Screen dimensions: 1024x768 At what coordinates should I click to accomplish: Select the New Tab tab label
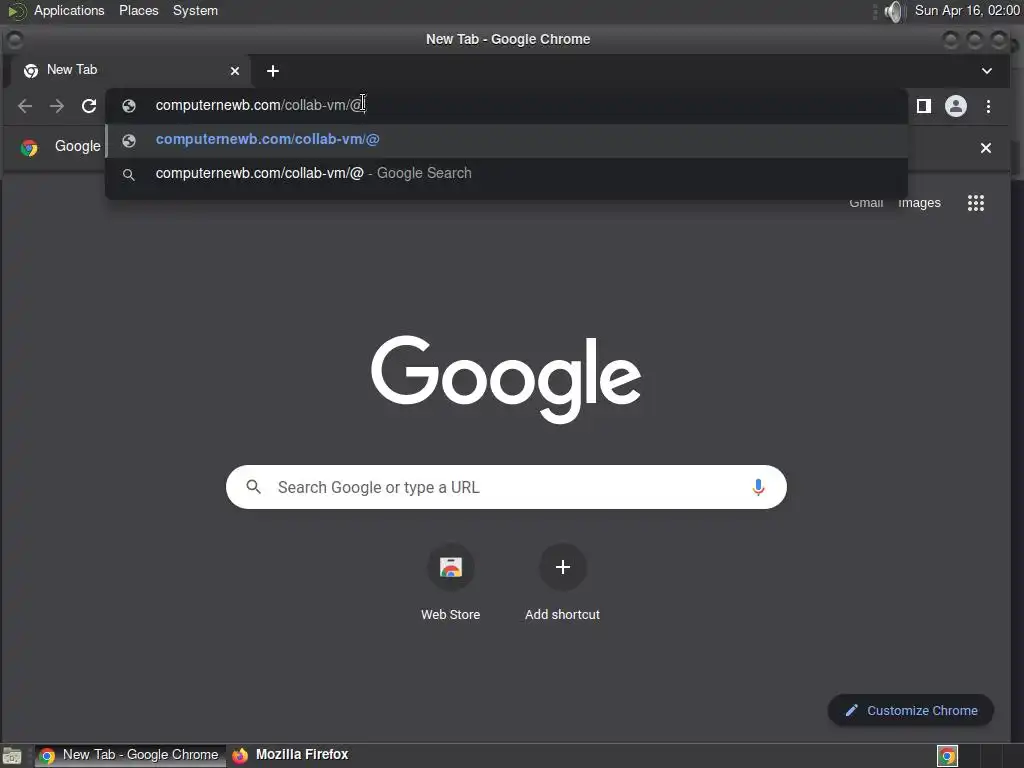[72, 70]
